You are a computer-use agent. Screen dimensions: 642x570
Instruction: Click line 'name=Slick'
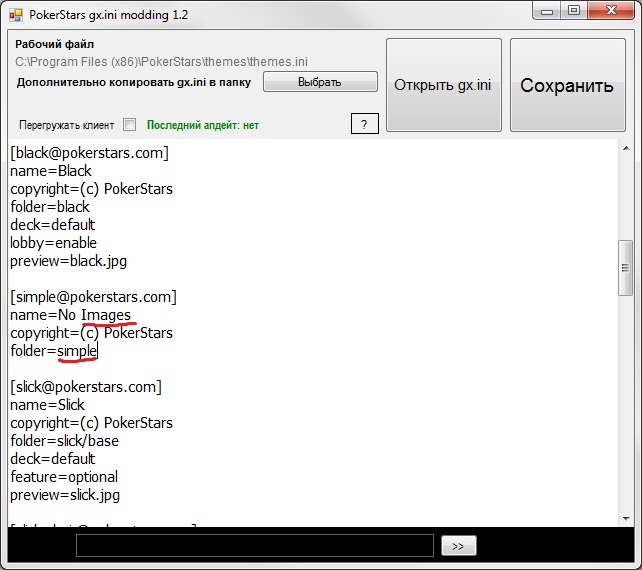47,405
